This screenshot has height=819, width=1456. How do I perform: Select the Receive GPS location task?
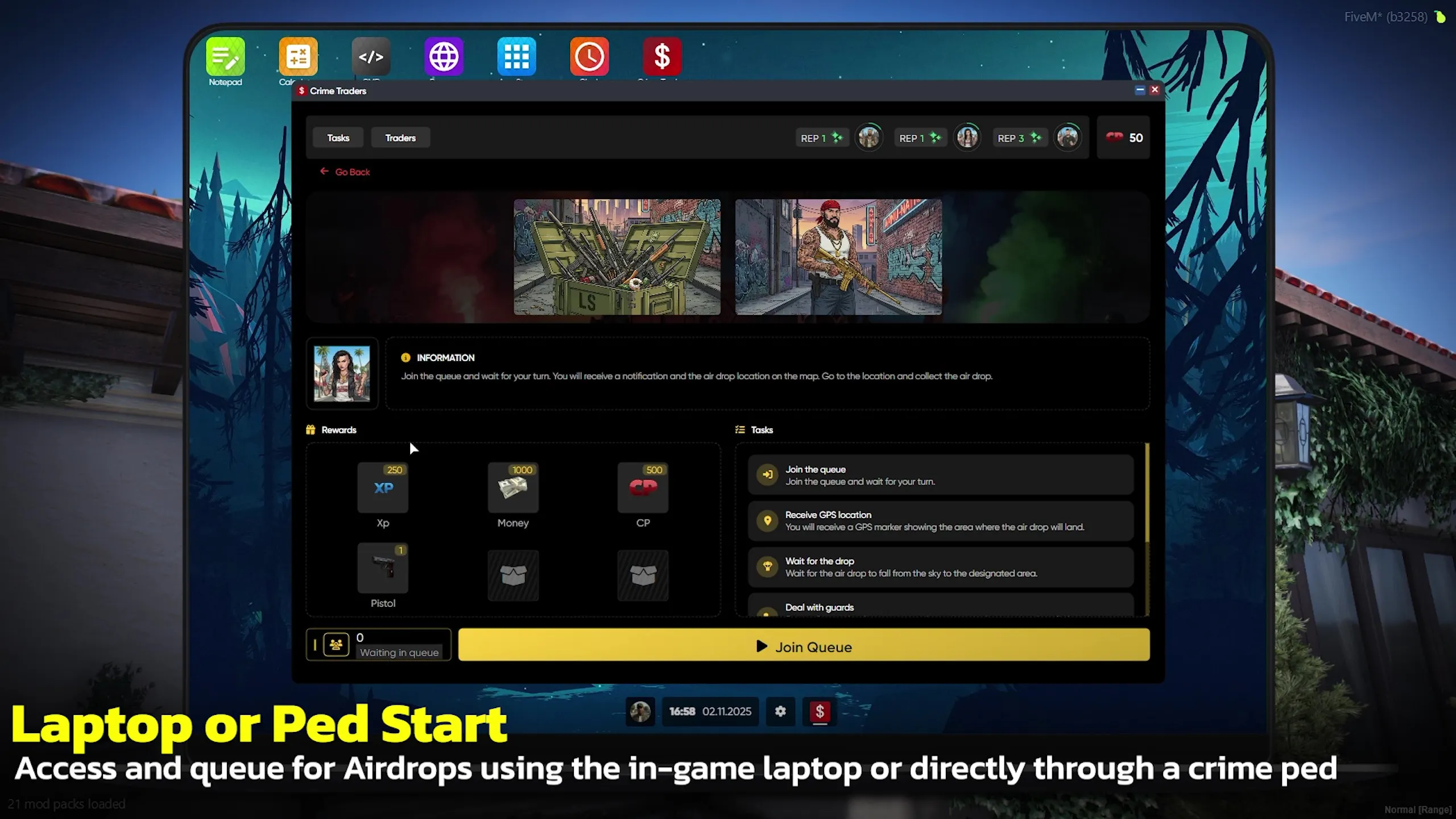click(940, 520)
